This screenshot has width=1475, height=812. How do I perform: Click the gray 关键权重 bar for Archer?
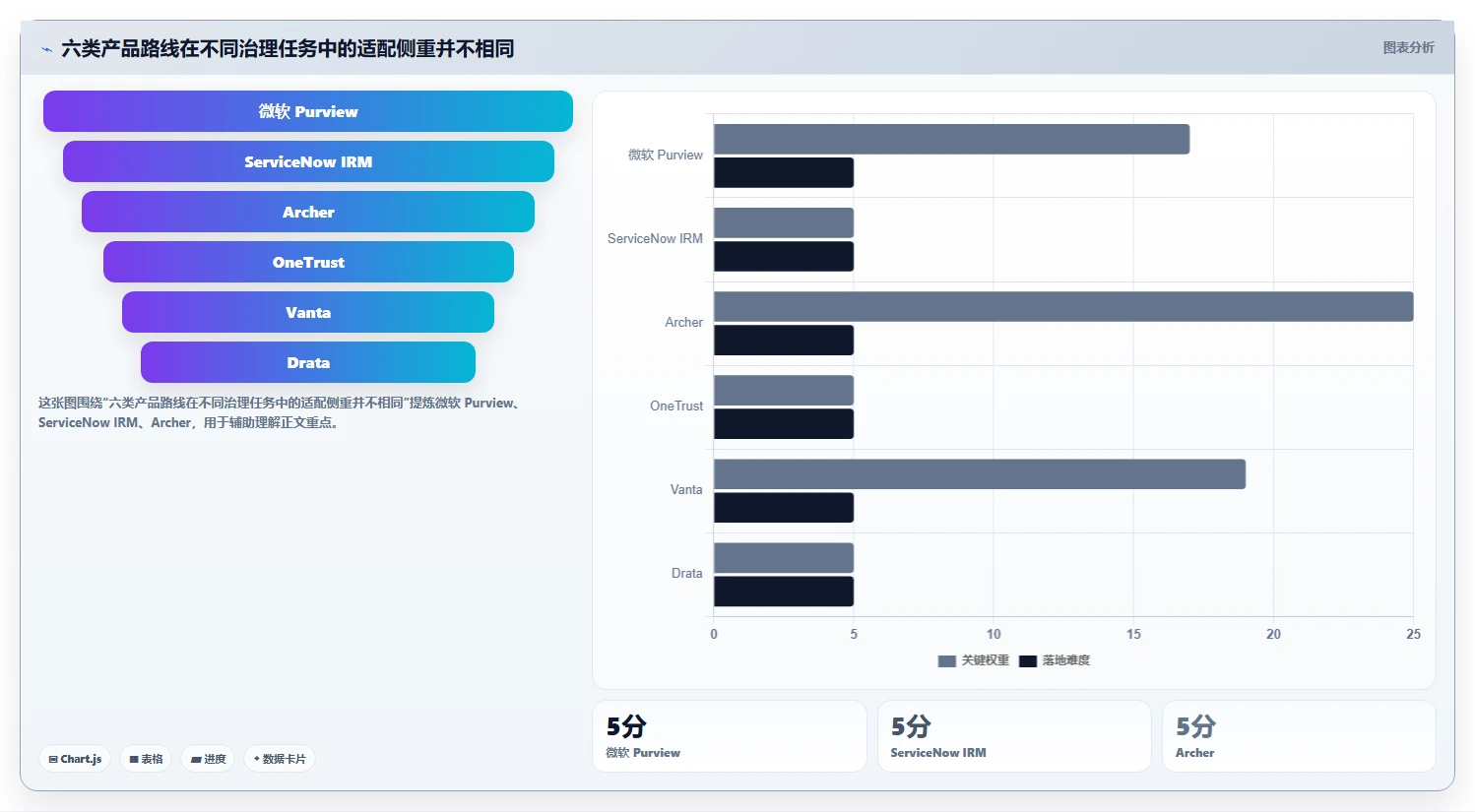point(1063,306)
